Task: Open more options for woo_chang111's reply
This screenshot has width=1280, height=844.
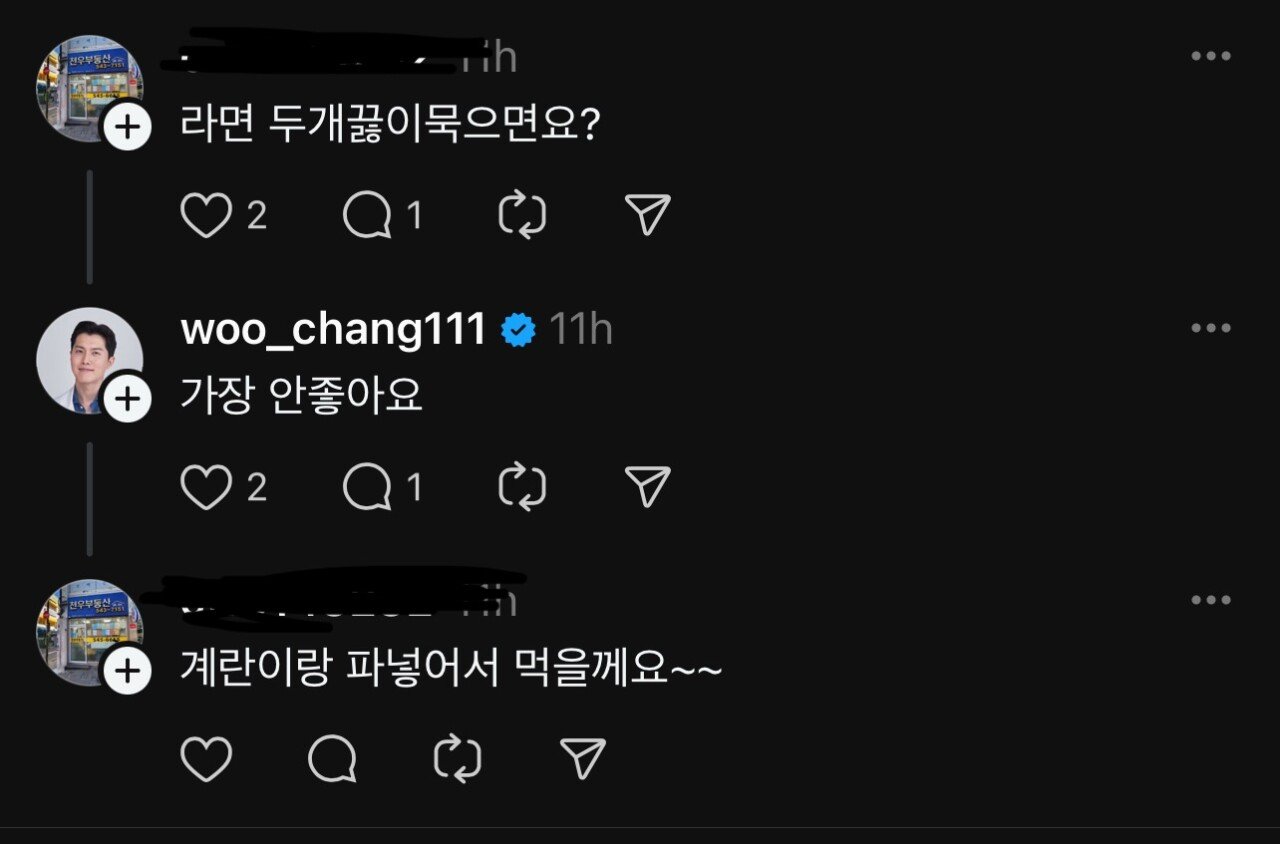Action: point(1211,328)
